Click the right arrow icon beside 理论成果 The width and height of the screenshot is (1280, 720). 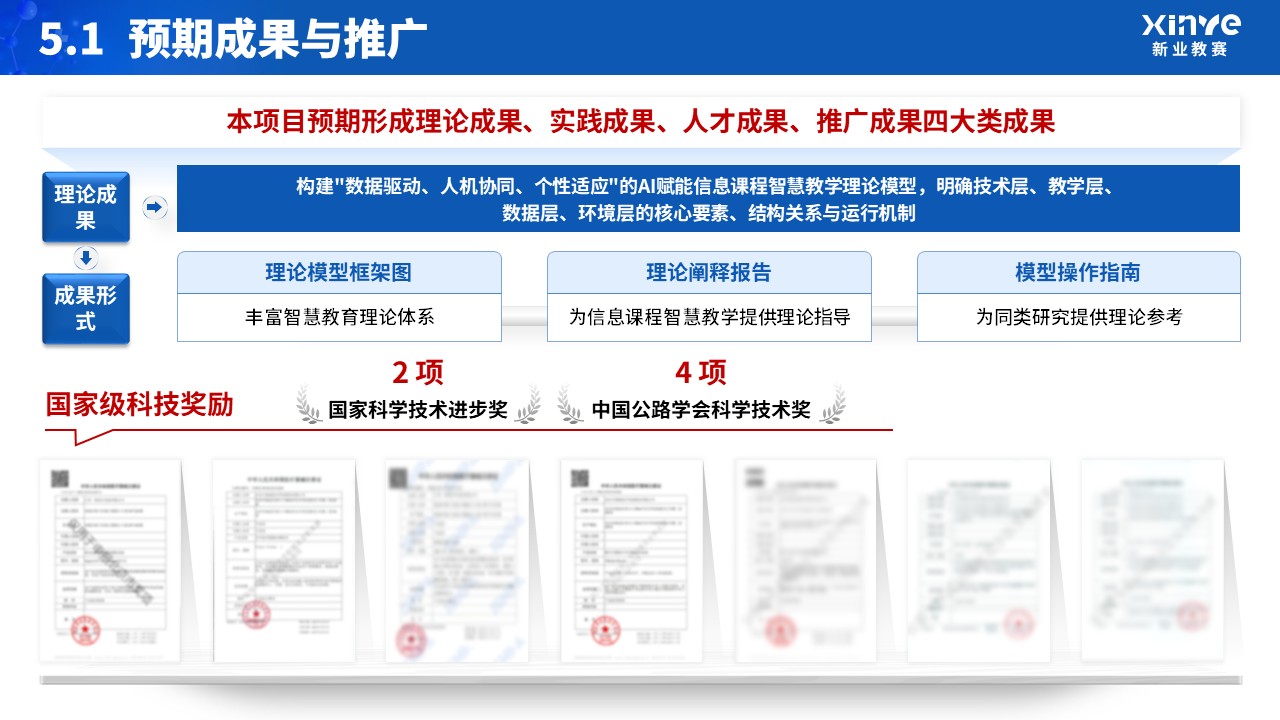(155, 208)
